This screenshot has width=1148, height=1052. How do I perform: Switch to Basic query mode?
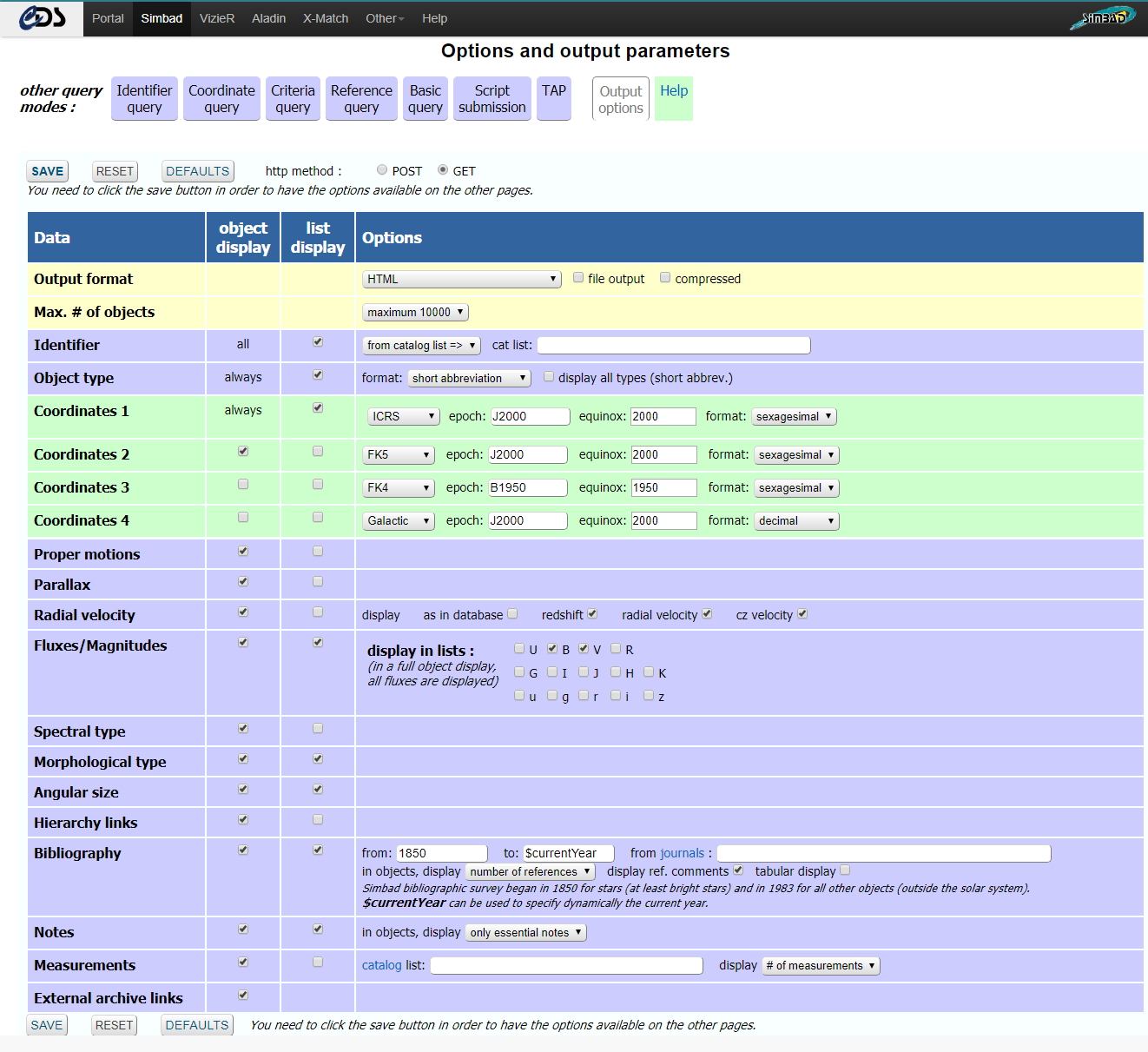coord(426,98)
